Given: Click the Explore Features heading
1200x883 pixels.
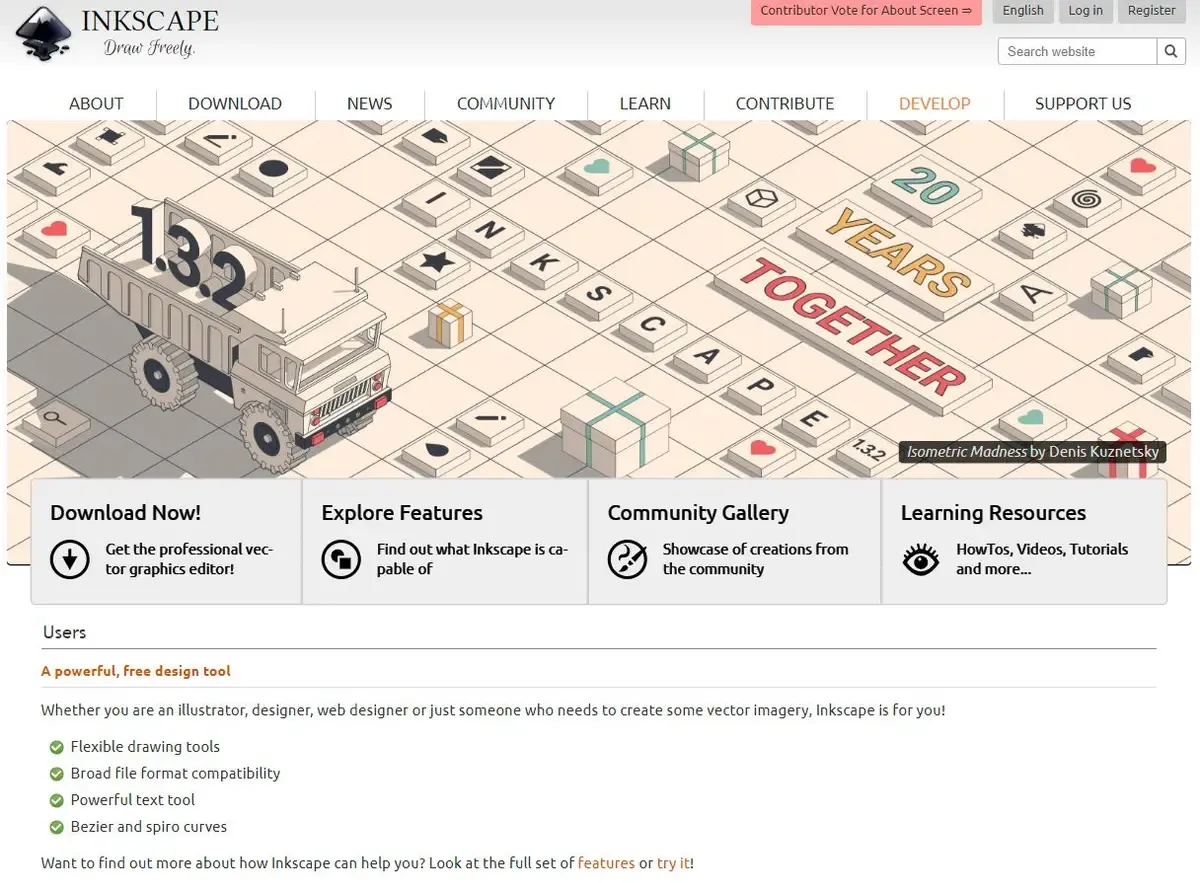Looking at the screenshot, I should [x=402, y=513].
